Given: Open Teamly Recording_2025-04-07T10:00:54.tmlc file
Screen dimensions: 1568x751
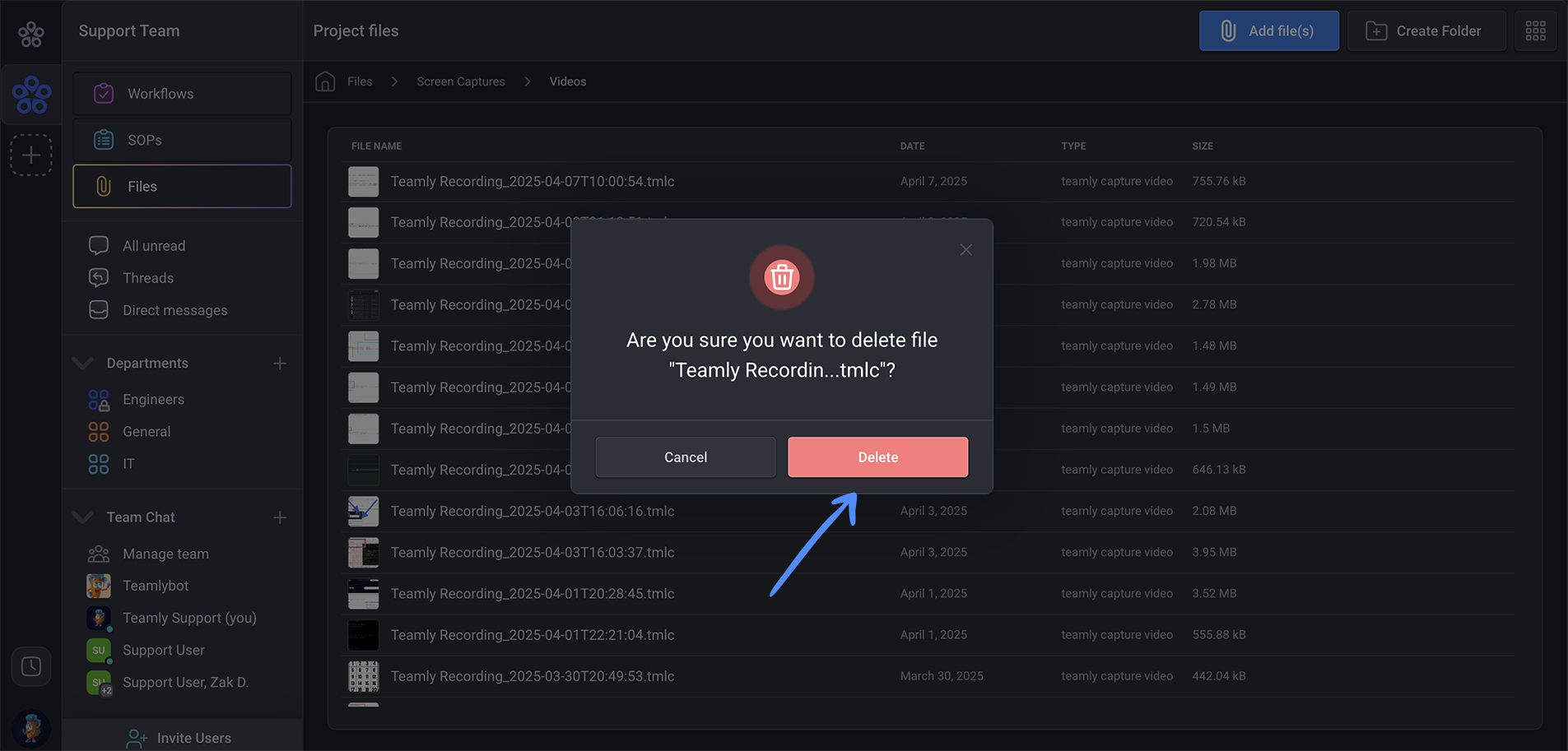Looking at the screenshot, I should (x=532, y=181).
